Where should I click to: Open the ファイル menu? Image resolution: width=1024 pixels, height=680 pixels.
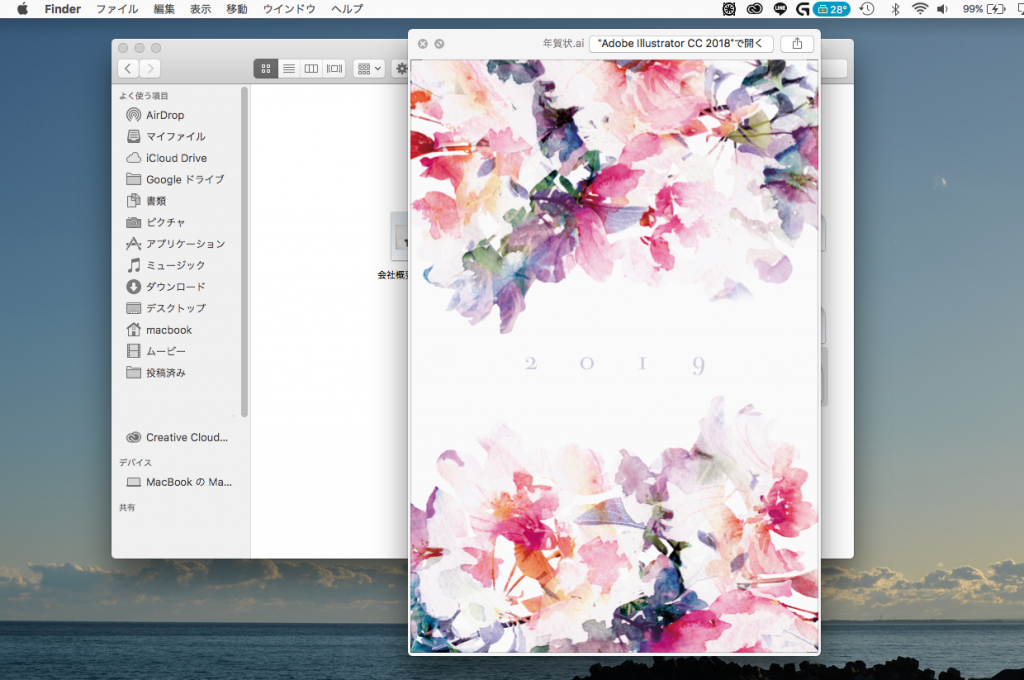pyautogui.click(x=117, y=9)
